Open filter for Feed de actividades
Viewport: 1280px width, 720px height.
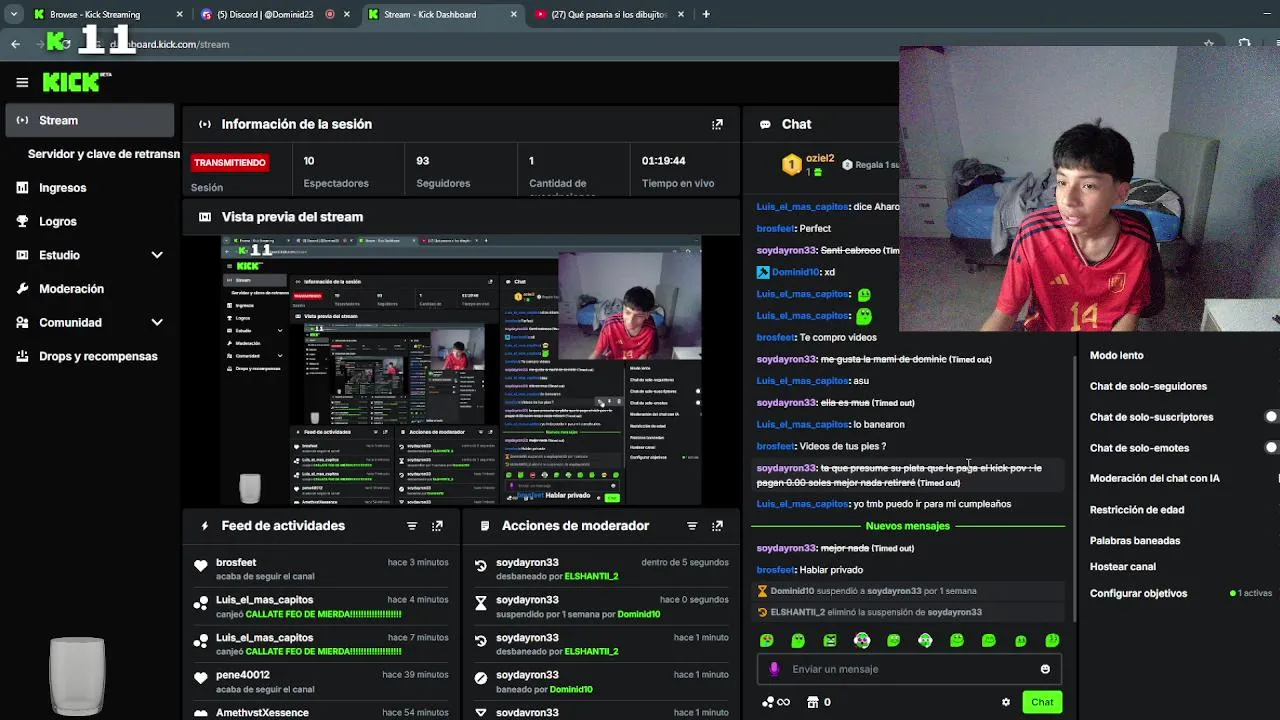(411, 526)
